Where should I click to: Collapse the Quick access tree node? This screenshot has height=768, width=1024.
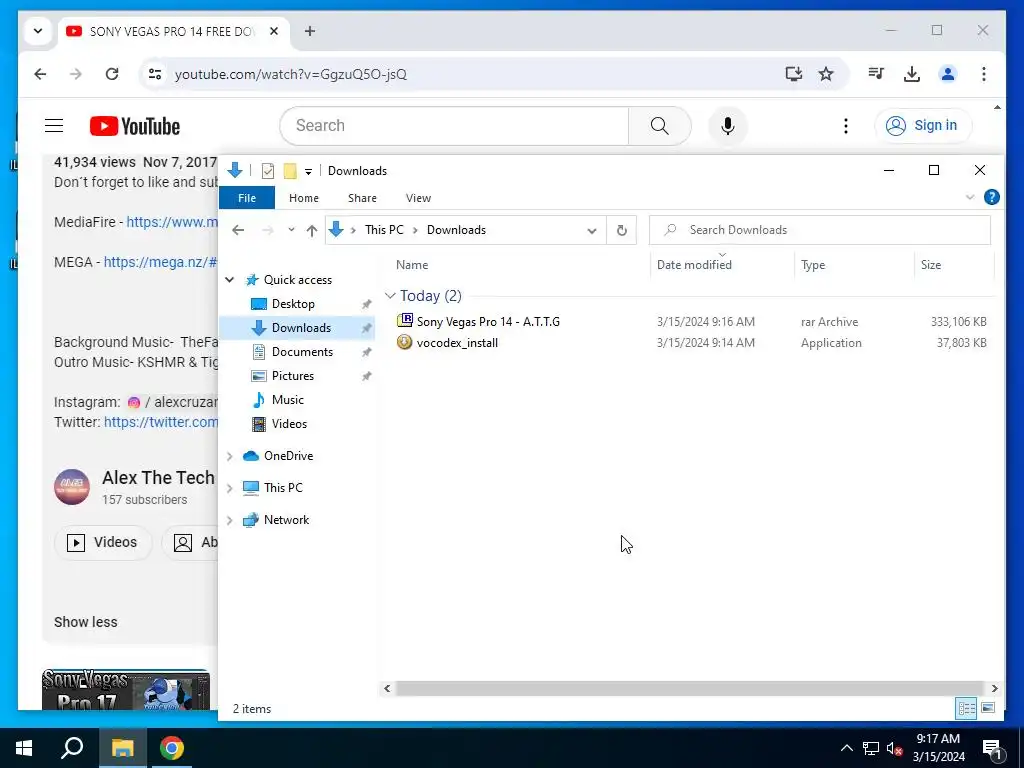coord(230,280)
